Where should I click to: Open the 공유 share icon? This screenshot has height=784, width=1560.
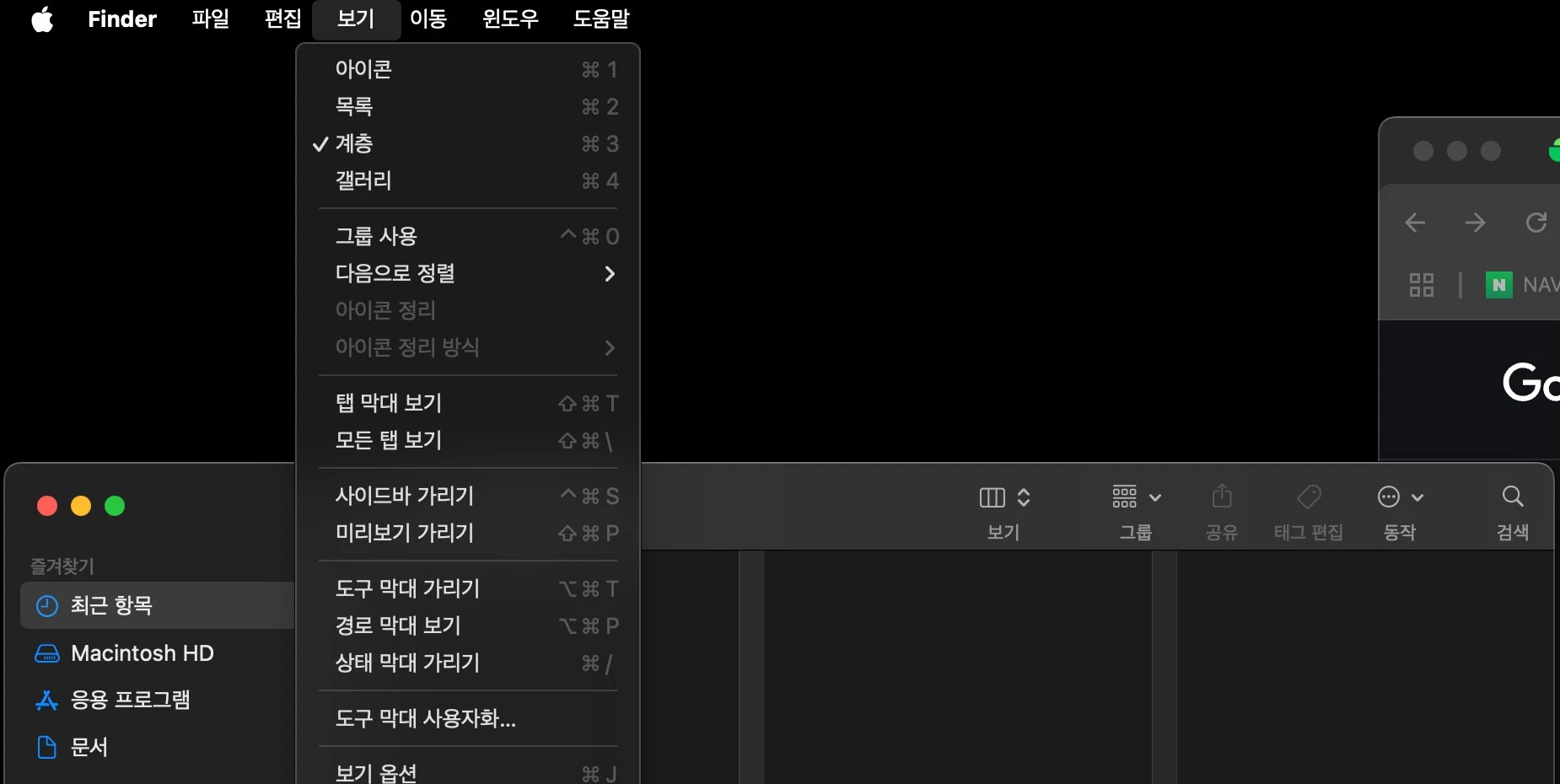[1220, 497]
